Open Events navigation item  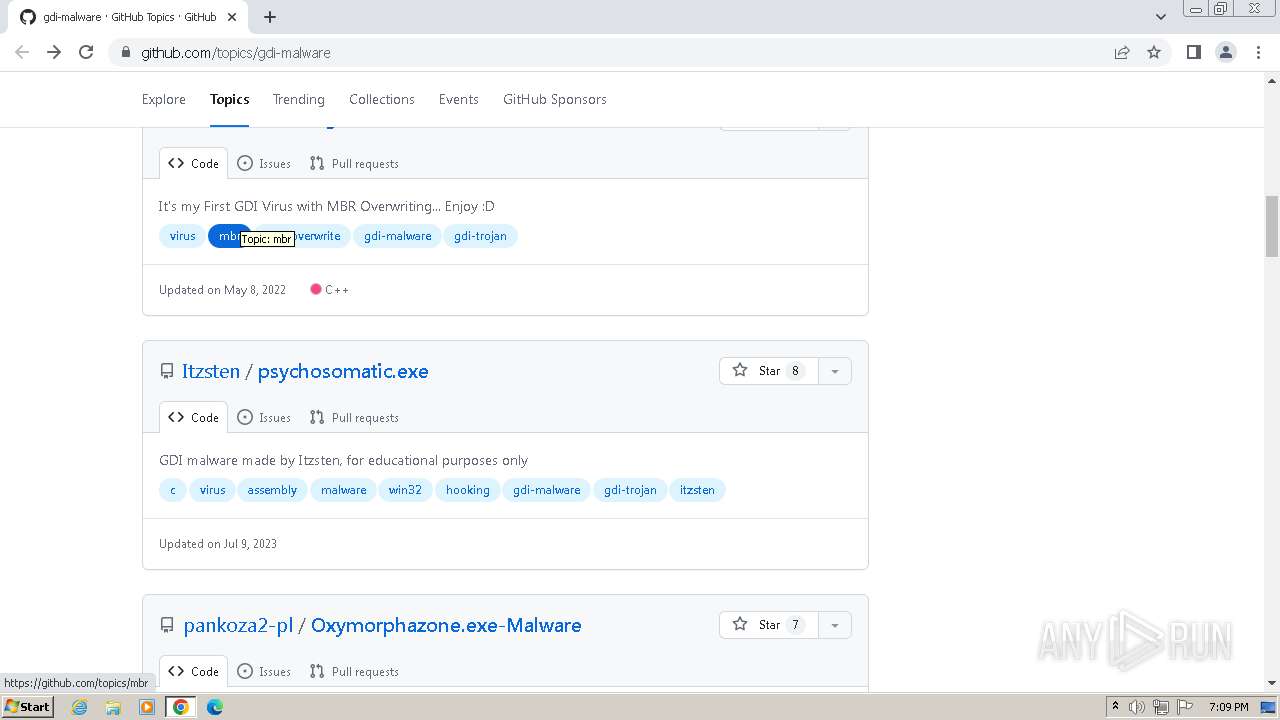coord(459,99)
